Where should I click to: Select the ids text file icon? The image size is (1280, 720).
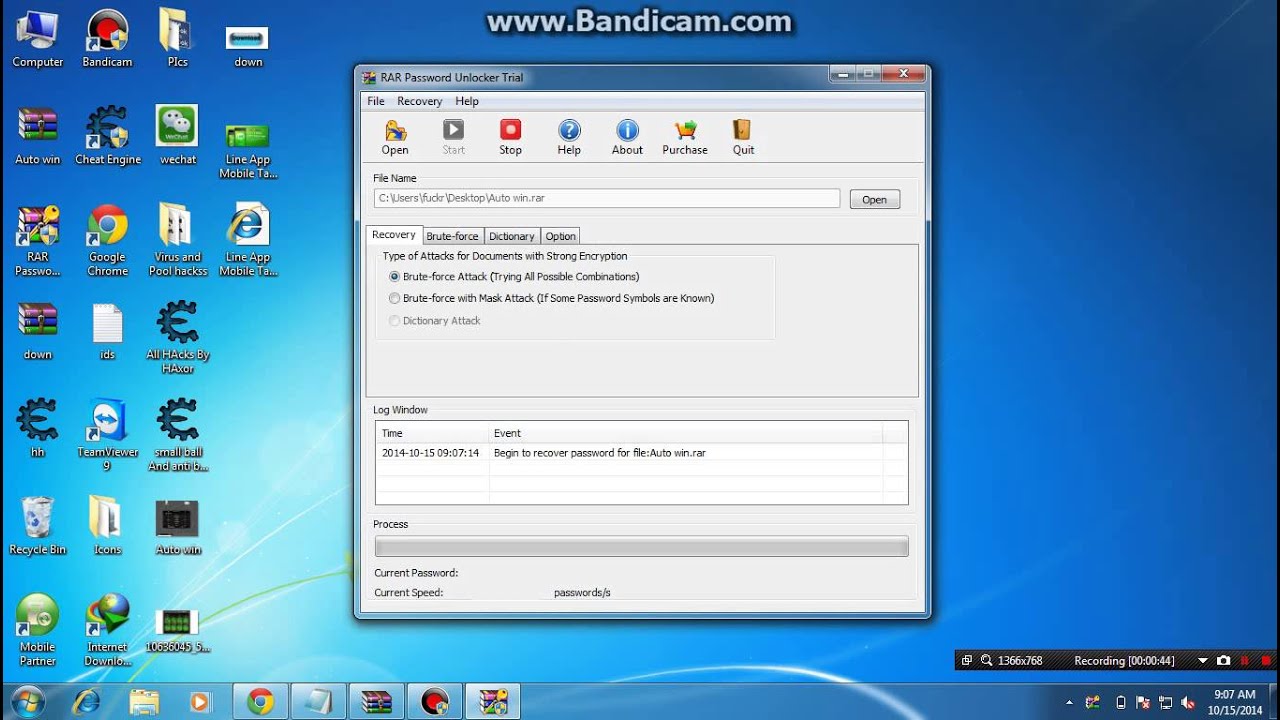coord(107,332)
